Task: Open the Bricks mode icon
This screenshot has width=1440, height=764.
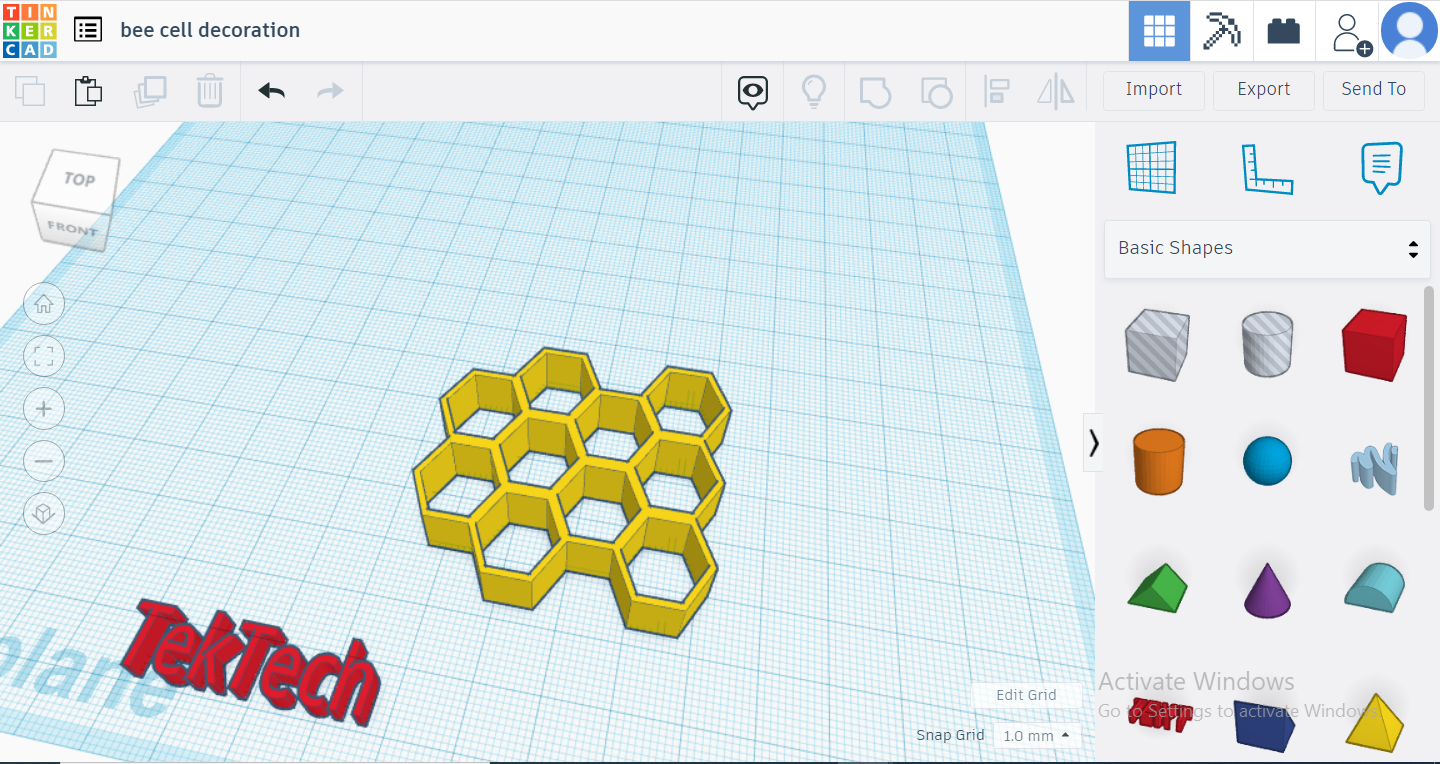Action: (1283, 31)
